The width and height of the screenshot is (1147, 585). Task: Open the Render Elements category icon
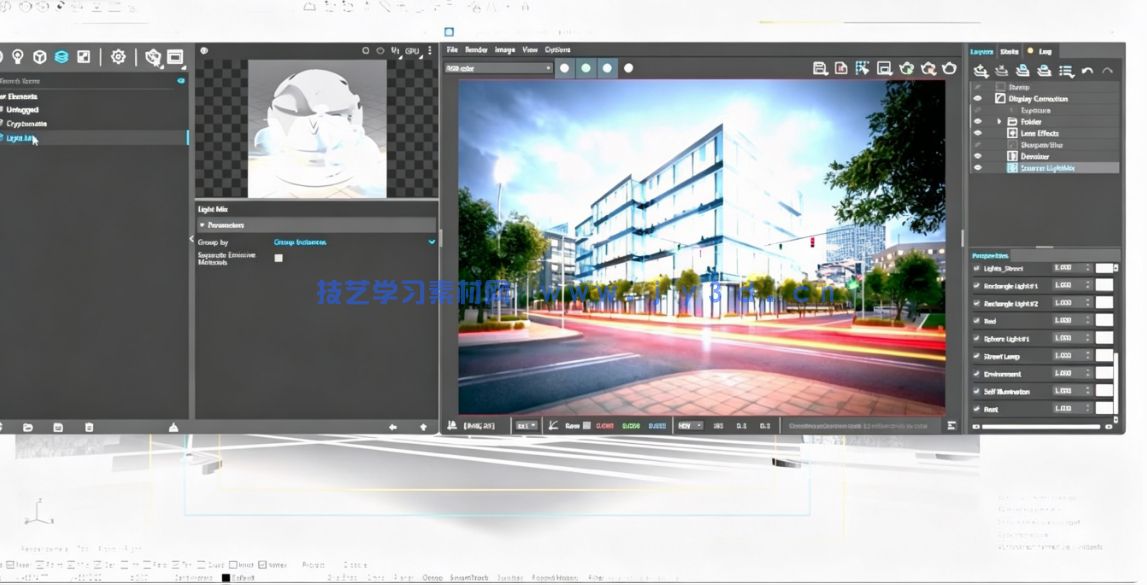point(61,57)
